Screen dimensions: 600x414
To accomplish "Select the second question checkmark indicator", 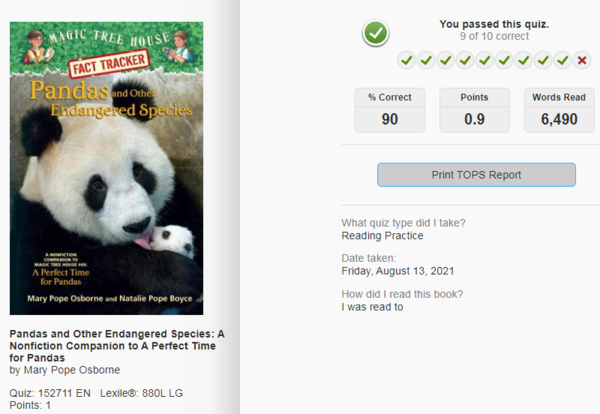I will [x=426, y=60].
